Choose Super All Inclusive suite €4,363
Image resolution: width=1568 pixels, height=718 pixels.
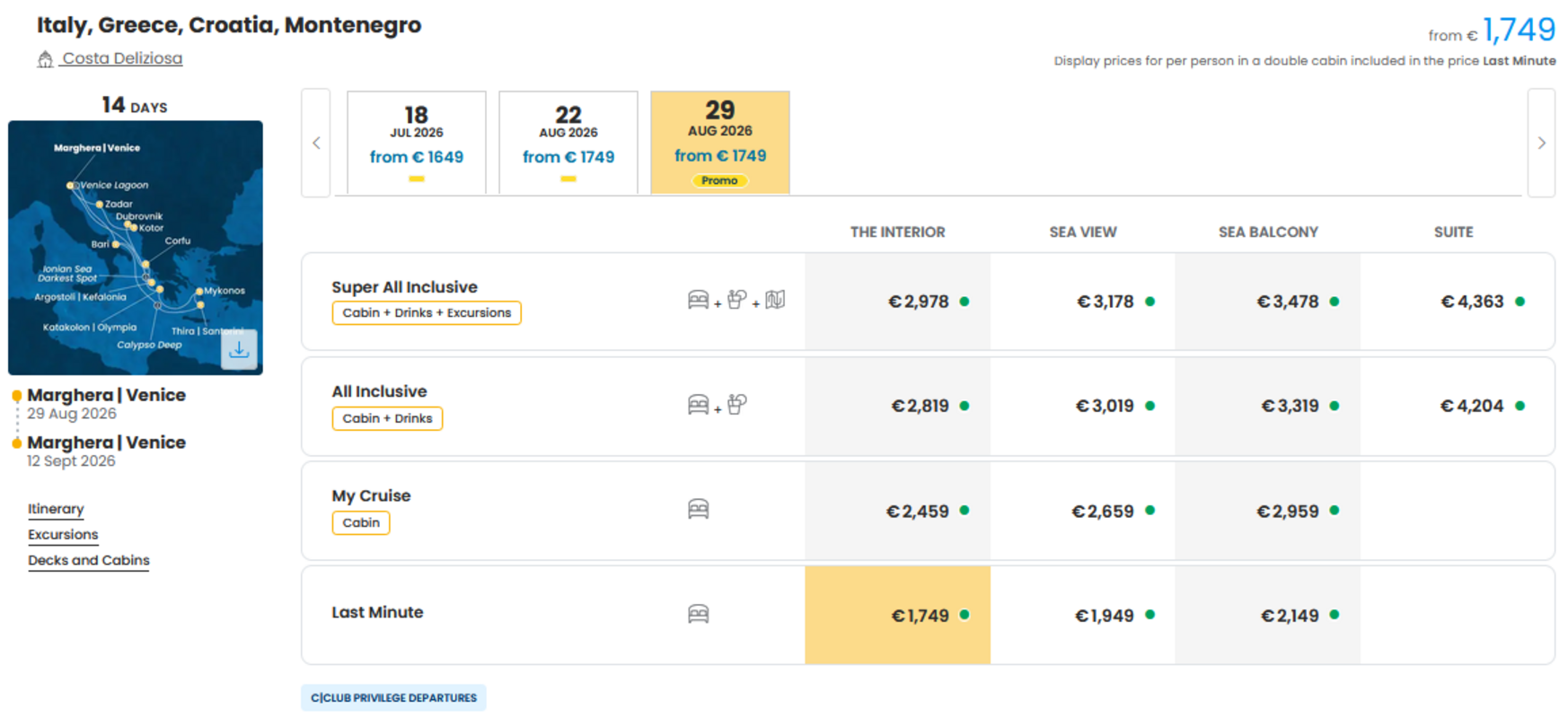pos(1457,302)
